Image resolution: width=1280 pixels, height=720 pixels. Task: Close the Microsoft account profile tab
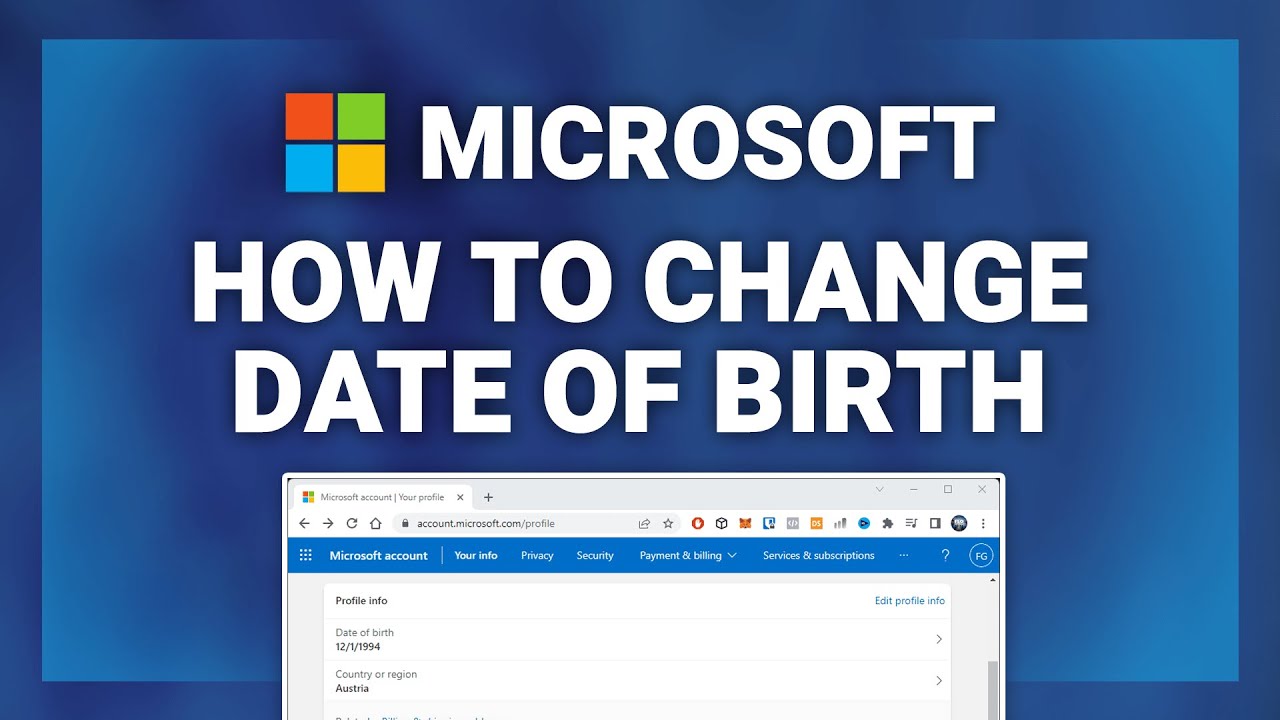coord(460,497)
